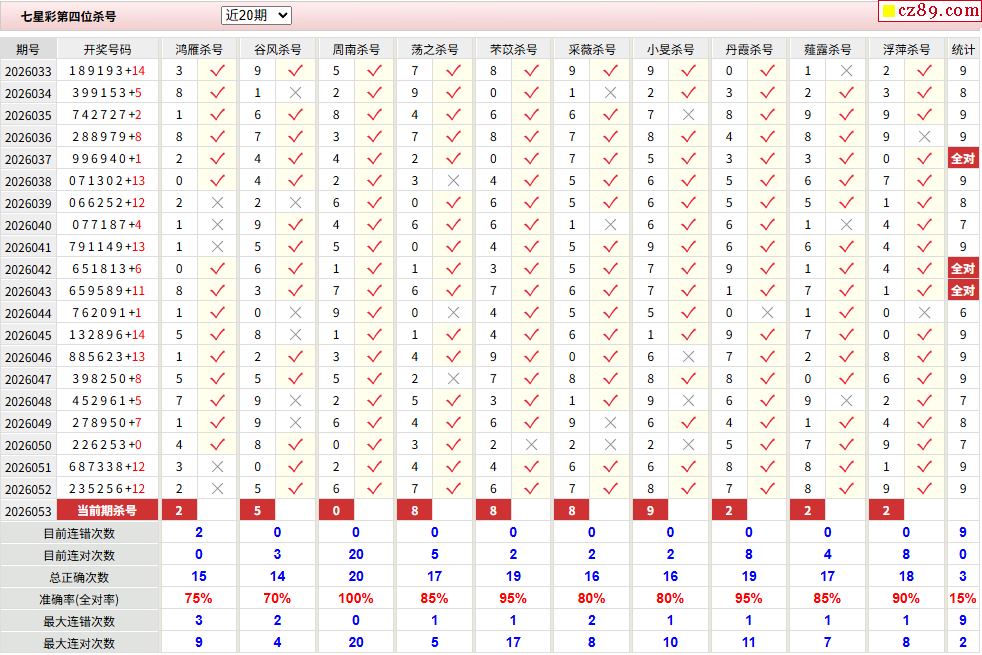The width and height of the screenshot is (982, 655).
Task: Click the gray cross in 苯苡杀号 row 2026050
Action: [532, 445]
